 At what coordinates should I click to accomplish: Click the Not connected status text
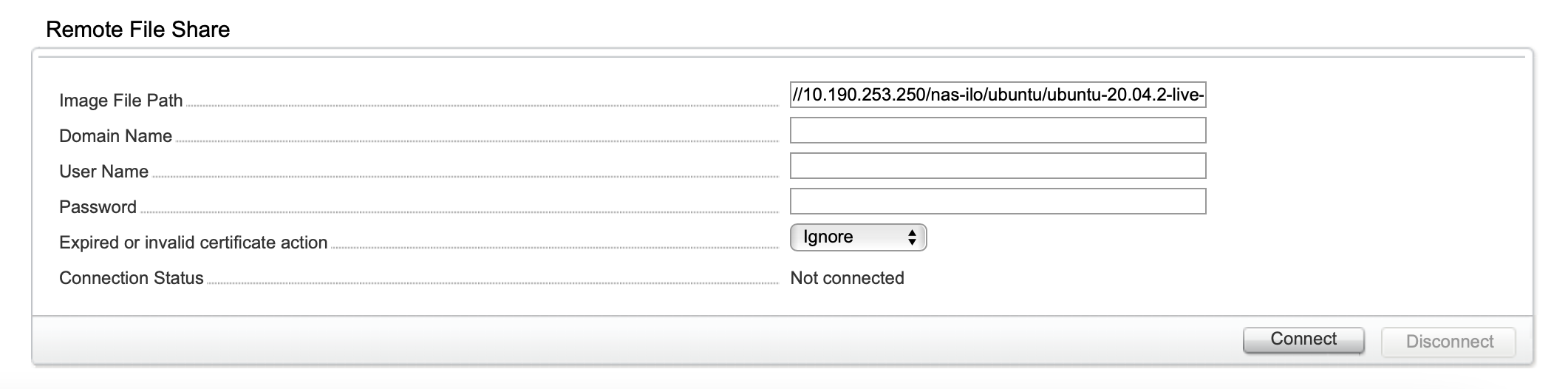click(x=847, y=278)
